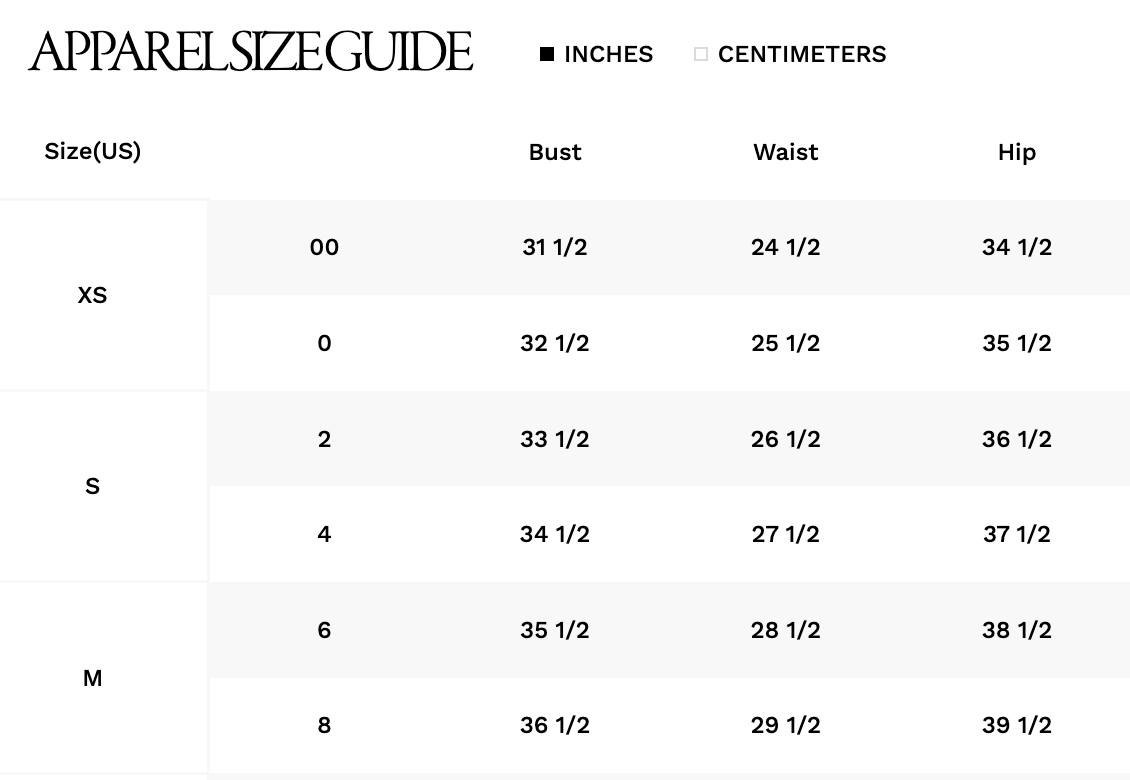Click waist value 28 1/2 for size 6

[786, 630]
